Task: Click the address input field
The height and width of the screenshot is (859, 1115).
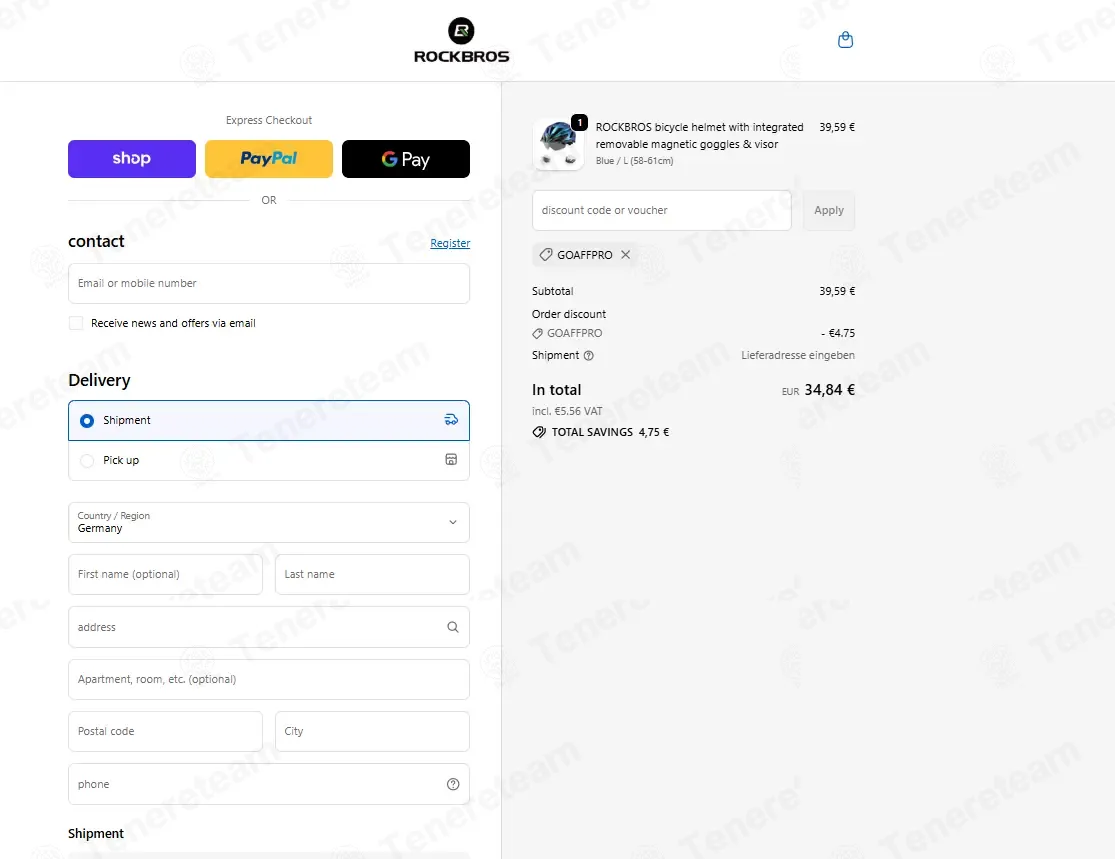Action: coord(269,627)
